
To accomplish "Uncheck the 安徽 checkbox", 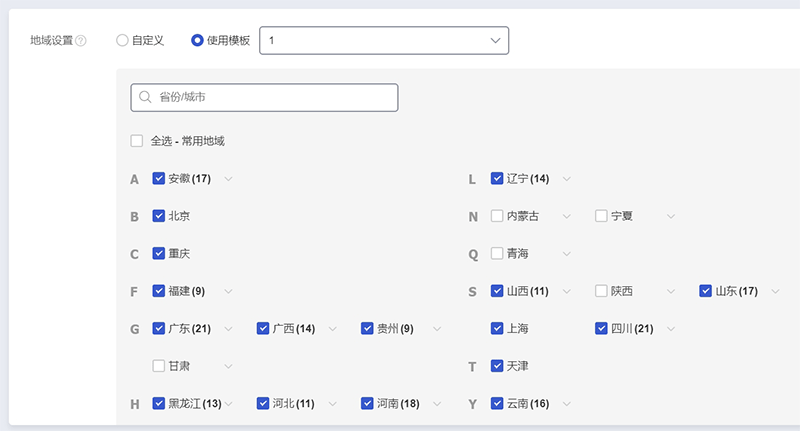I will pyautogui.click(x=159, y=178).
